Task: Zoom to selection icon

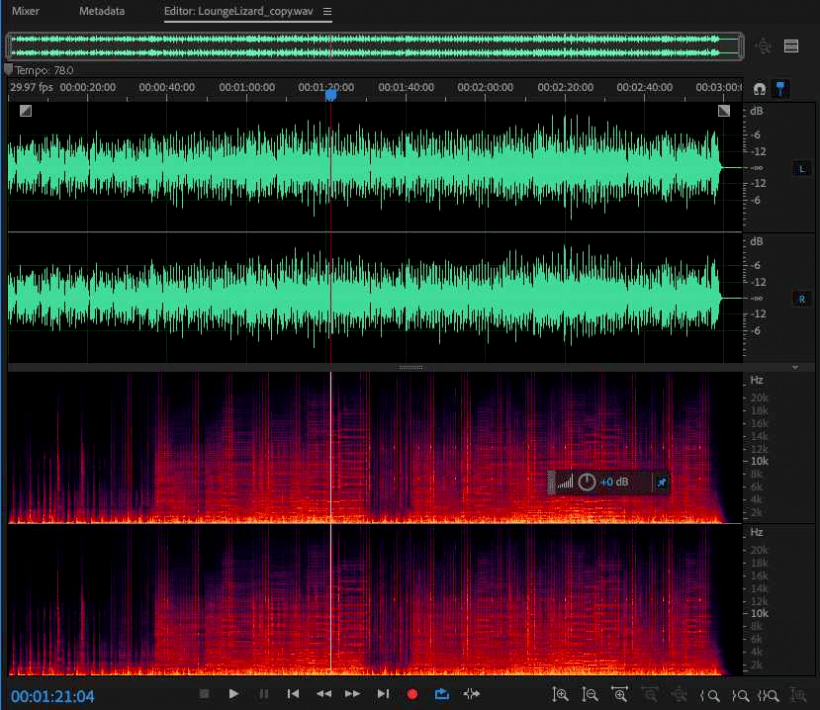Action: [769, 695]
